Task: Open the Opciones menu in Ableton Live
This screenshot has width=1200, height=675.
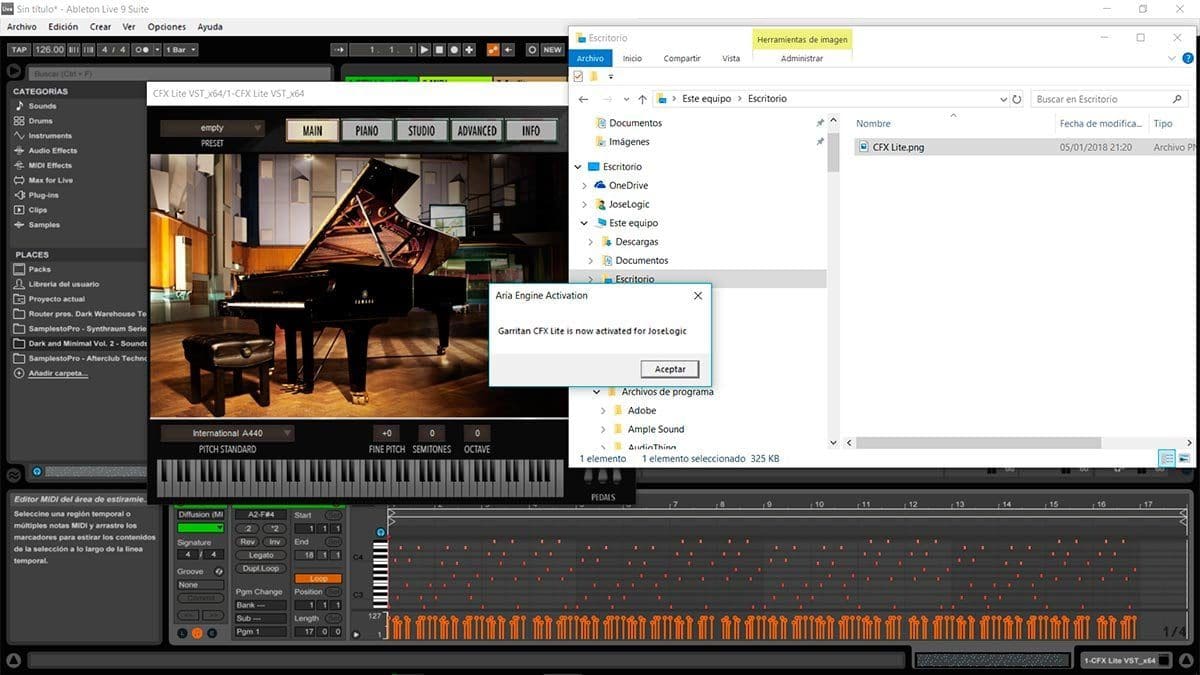Action: 166,27
